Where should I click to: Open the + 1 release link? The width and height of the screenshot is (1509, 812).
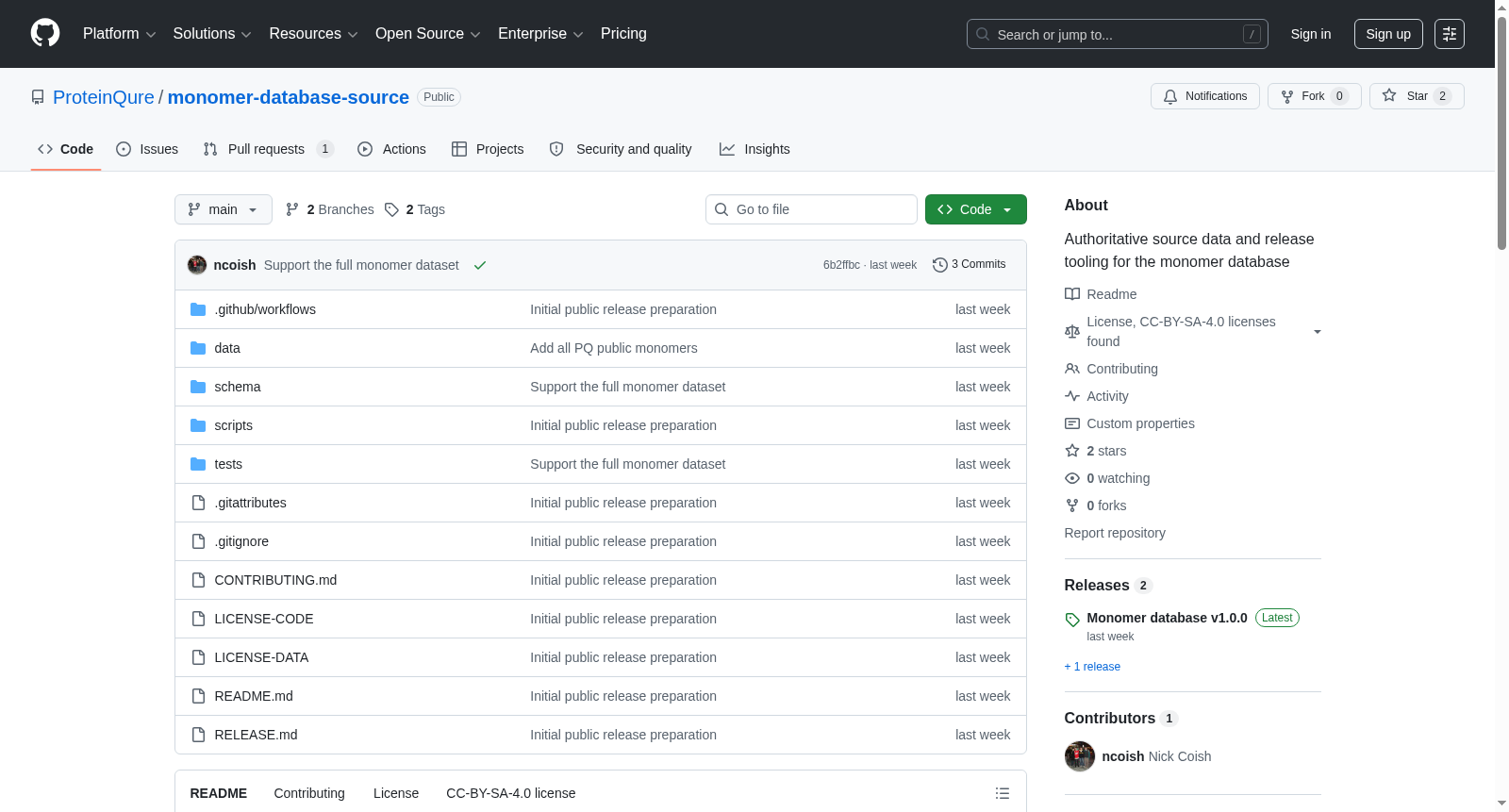pyautogui.click(x=1092, y=667)
